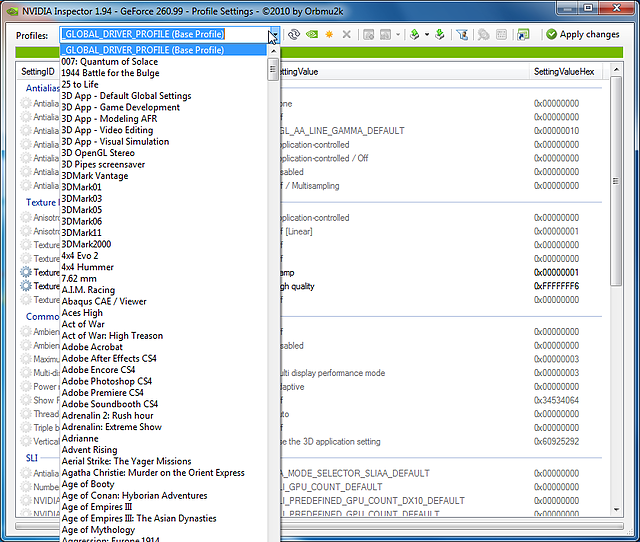Select hex value 0x34534064
This screenshot has height=542, width=640.
(556, 400)
